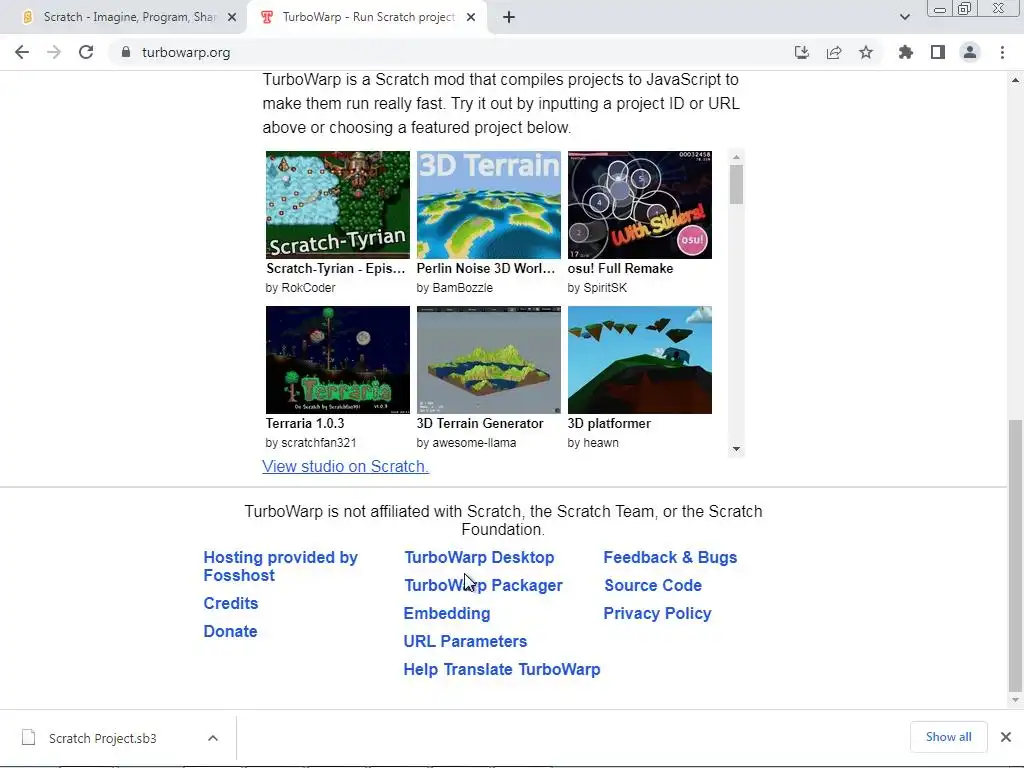Open View studio on Scratch link
The height and width of the screenshot is (768, 1024).
pyautogui.click(x=345, y=466)
